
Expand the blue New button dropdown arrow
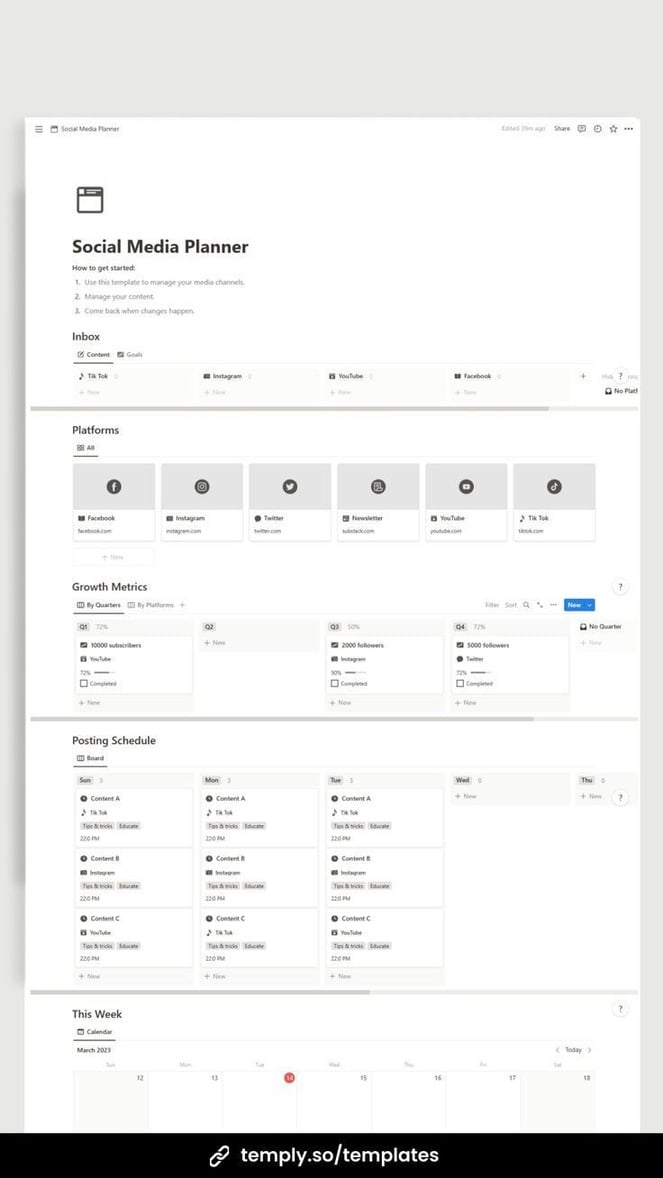(590, 605)
